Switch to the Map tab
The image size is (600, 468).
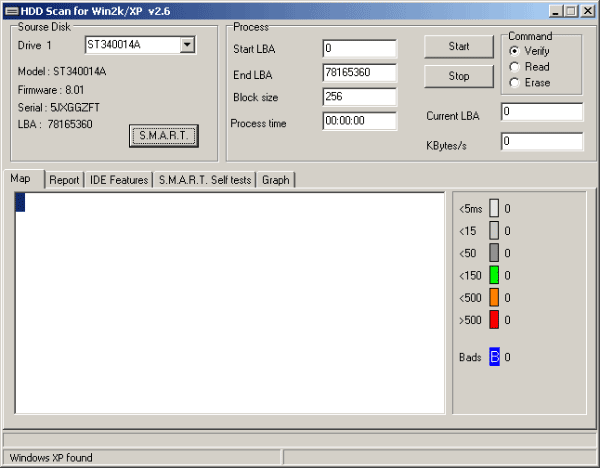coord(24,179)
